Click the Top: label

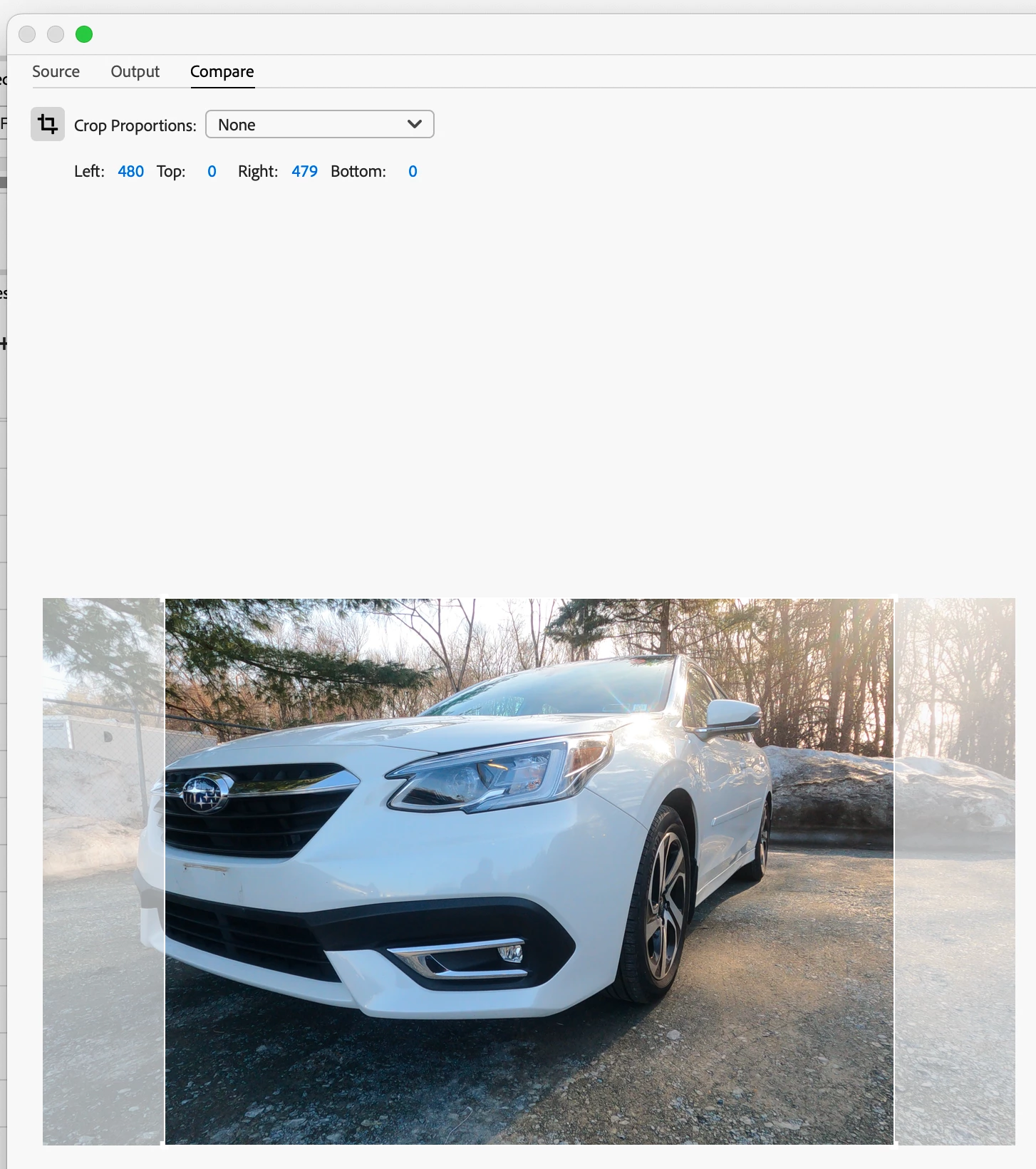(x=171, y=171)
